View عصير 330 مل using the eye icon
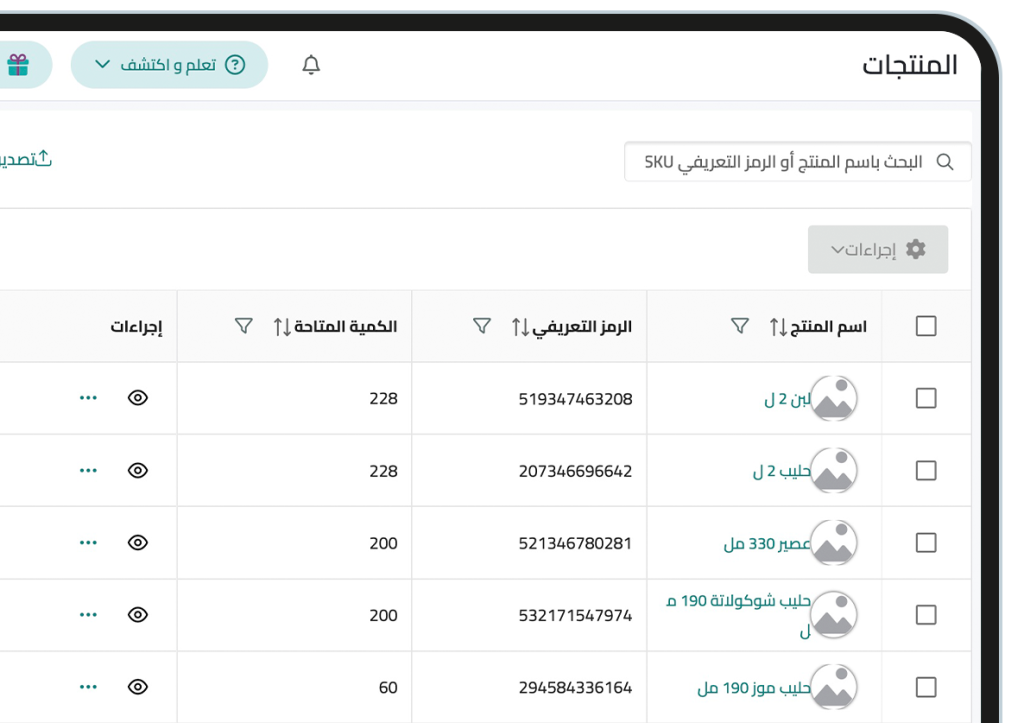 point(138,542)
